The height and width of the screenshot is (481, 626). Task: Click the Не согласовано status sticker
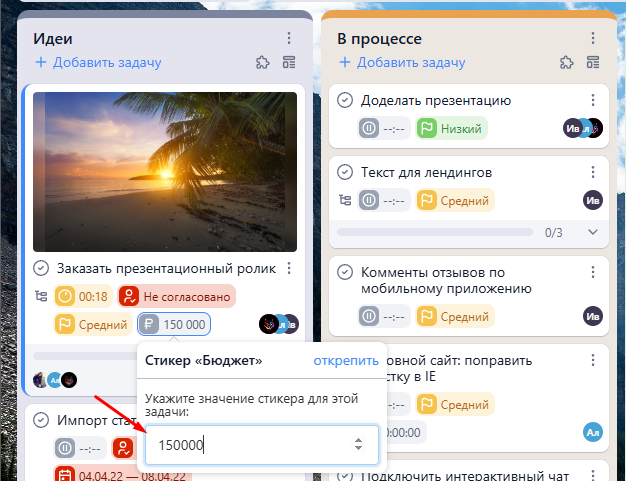(x=177, y=296)
